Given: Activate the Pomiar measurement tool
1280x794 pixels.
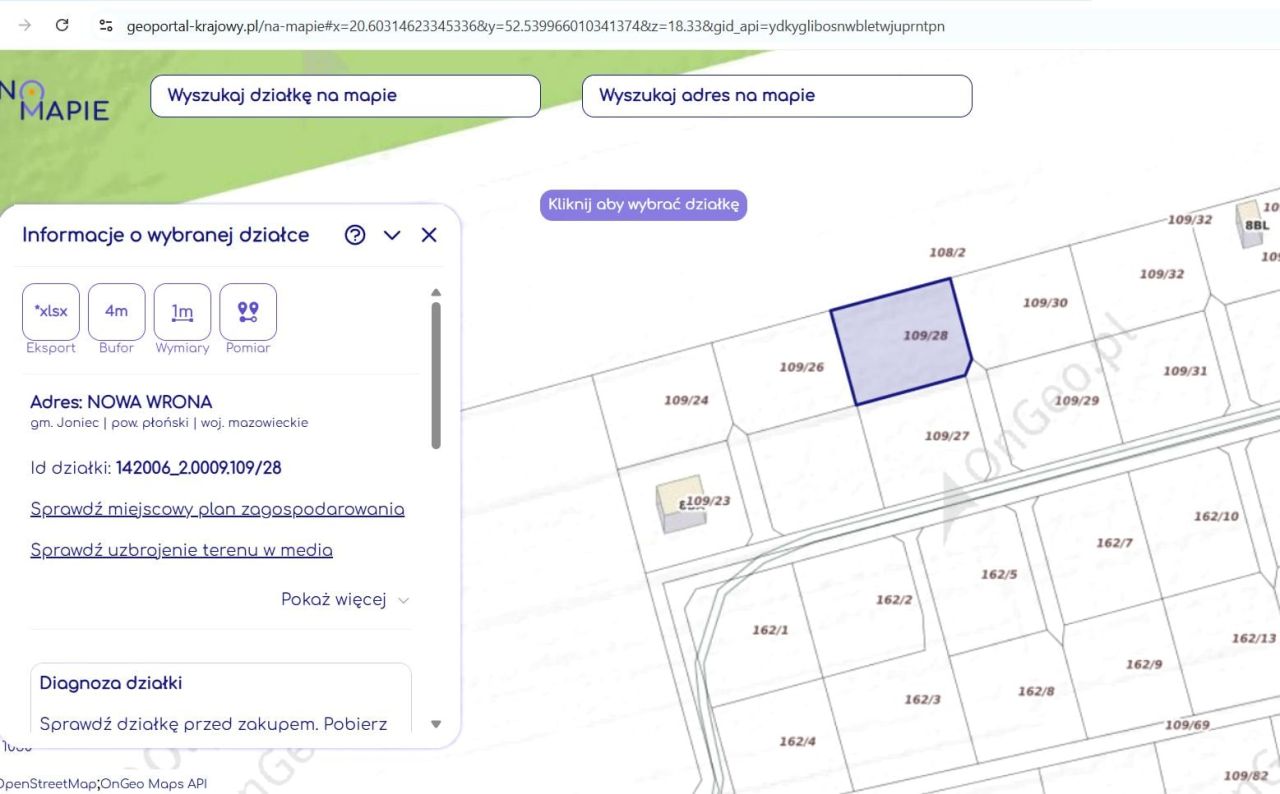Looking at the screenshot, I should pyautogui.click(x=248, y=311).
